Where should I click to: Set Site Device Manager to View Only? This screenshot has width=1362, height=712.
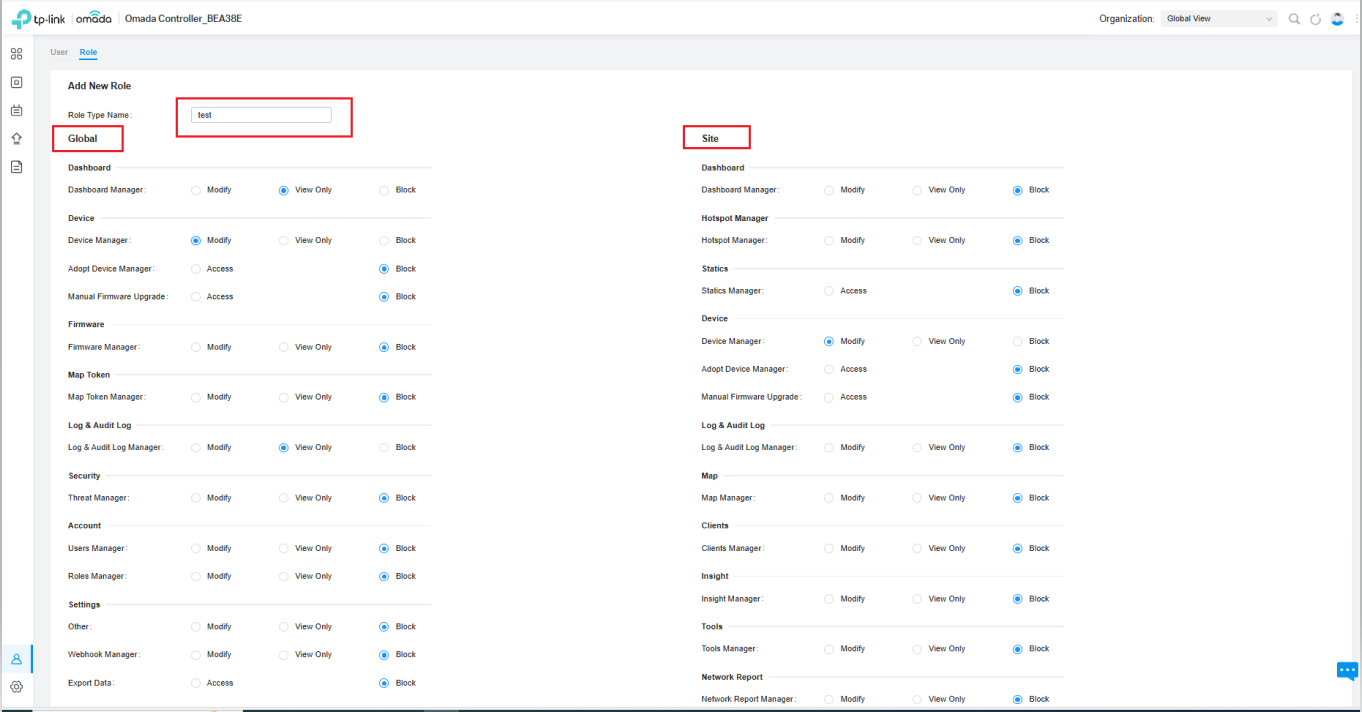(917, 341)
